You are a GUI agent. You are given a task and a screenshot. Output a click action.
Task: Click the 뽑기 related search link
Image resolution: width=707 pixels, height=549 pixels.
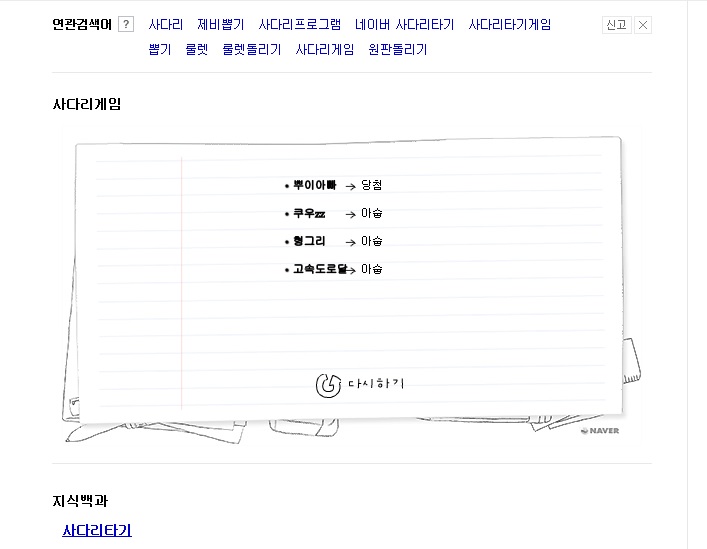pos(160,49)
